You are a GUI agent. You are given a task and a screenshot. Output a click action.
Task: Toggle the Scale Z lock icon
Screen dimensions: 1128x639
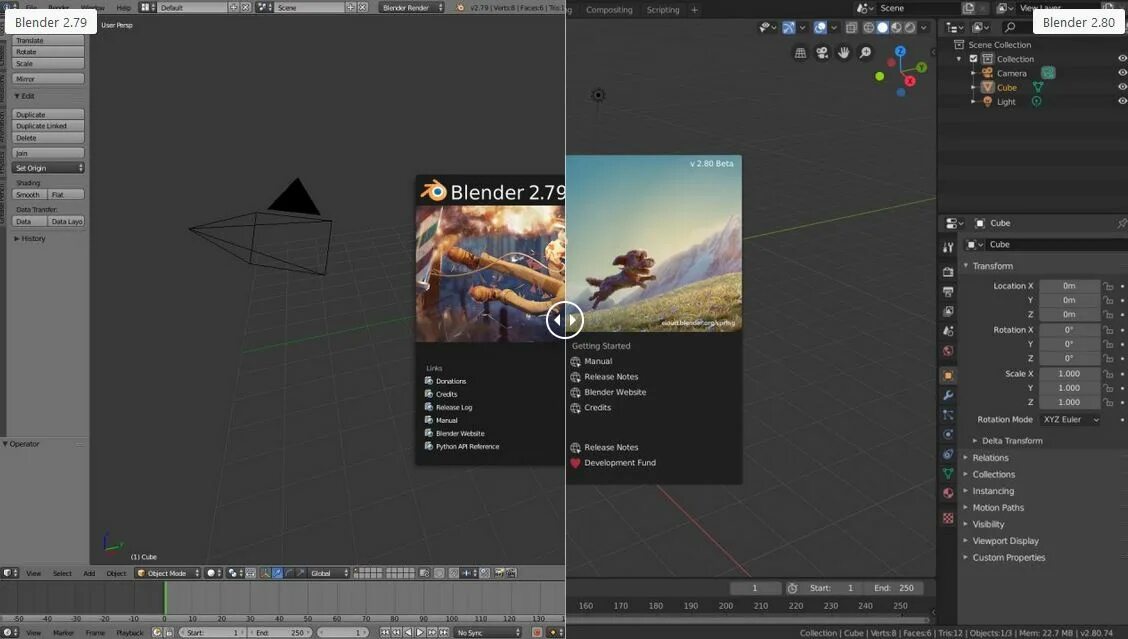point(1109,402)
